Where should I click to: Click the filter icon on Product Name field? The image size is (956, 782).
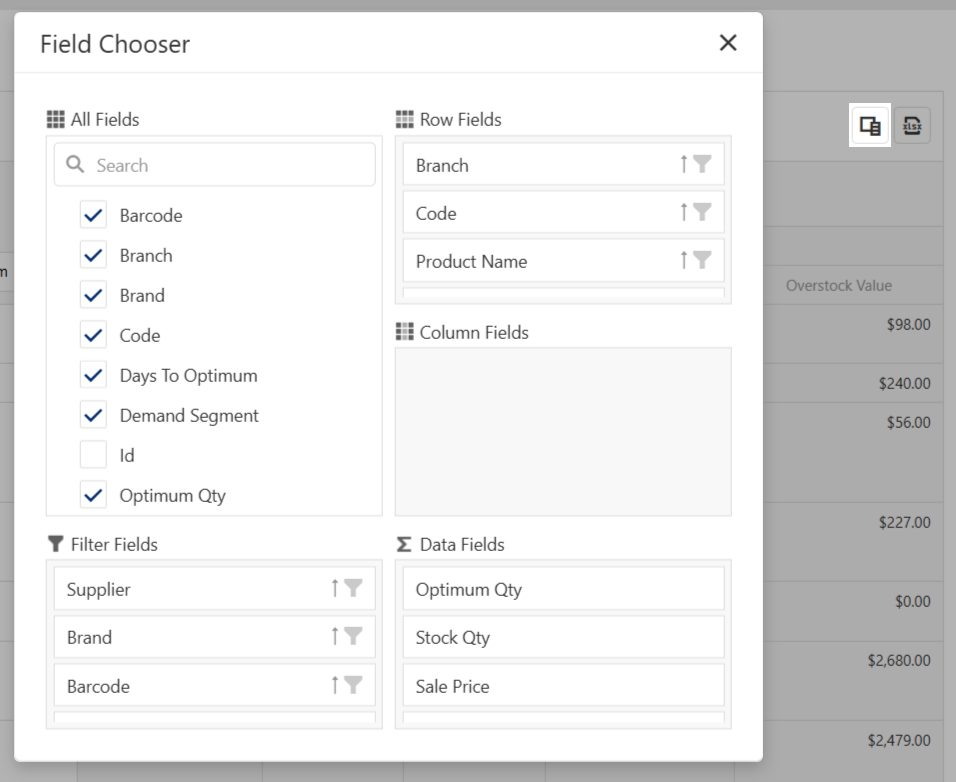coord(702,260)
